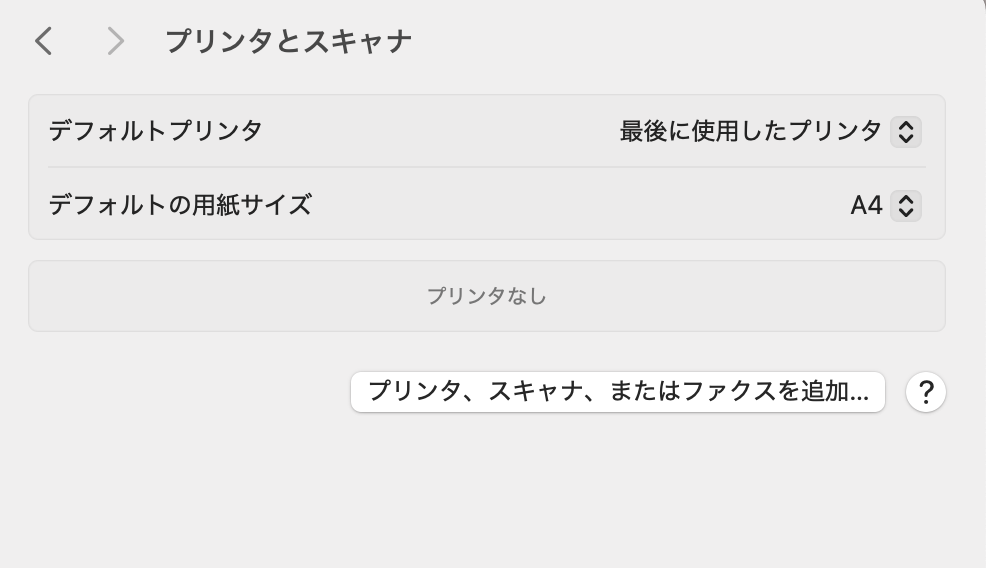Click the up-down arrows beside A4
This screenshot has width=986, height=568.
pos(906,206)
